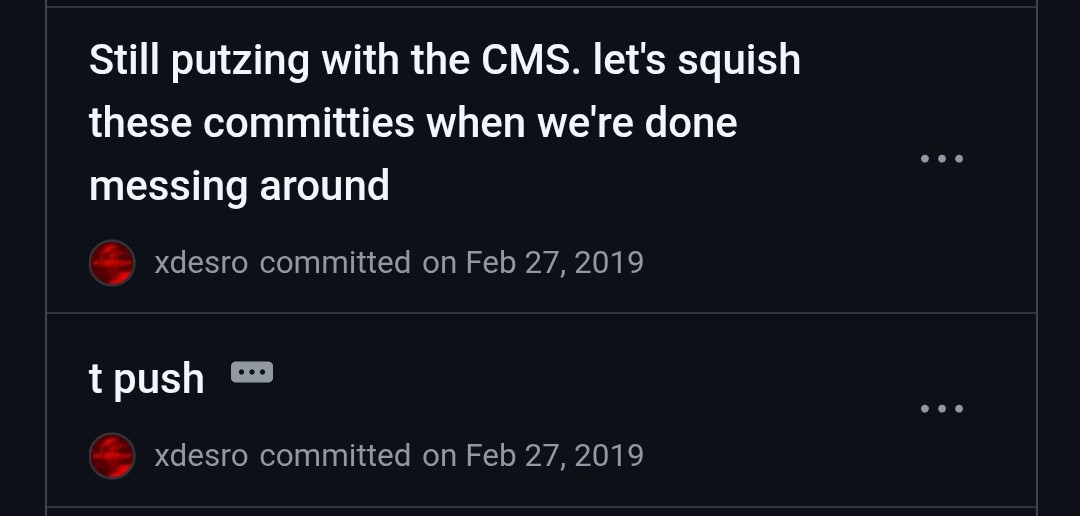Visit xdesro's profile from the "t push" commit
The image size is (1080, 516).
(x=201, y=456)
